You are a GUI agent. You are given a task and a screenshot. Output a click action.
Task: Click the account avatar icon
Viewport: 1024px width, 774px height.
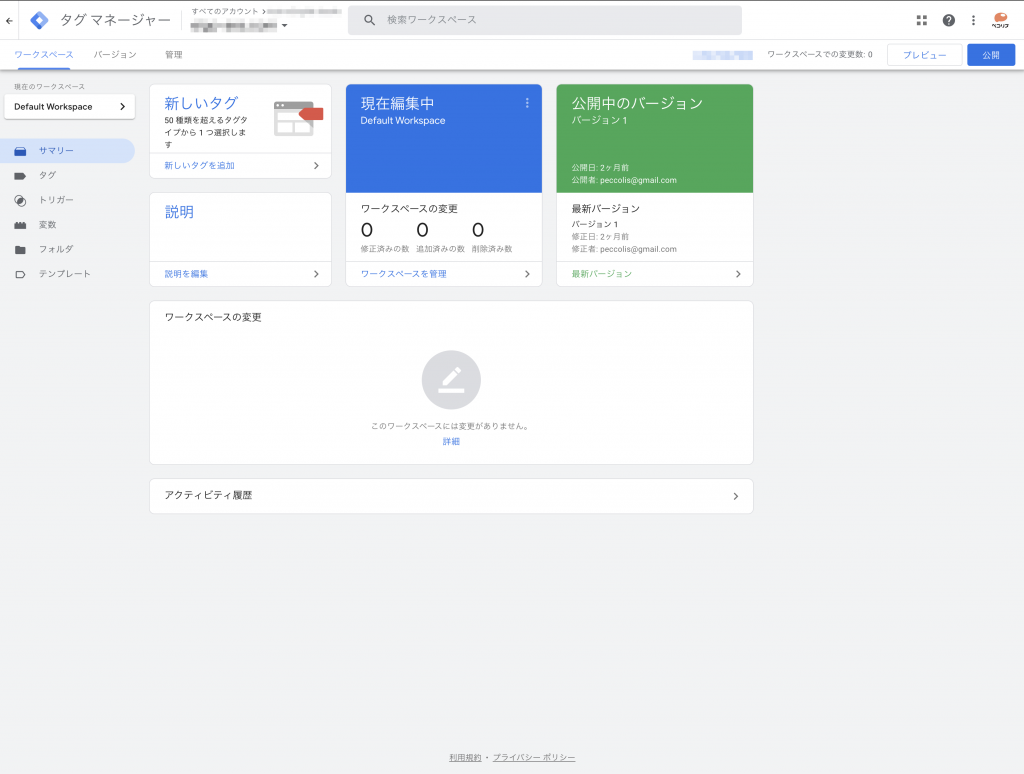point(1000,20)
